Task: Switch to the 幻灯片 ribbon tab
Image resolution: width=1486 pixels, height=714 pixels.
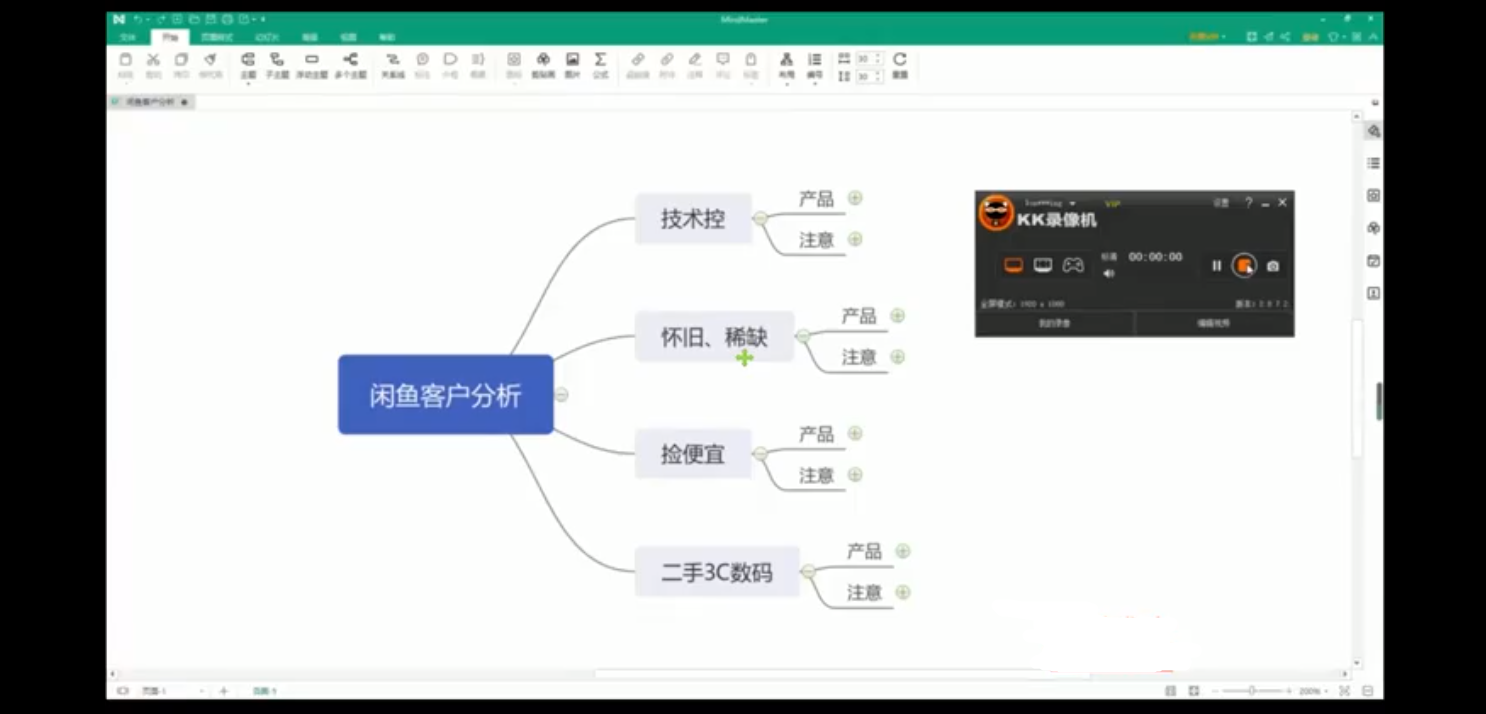Action: pyautogui.click(x=267, y=37)
